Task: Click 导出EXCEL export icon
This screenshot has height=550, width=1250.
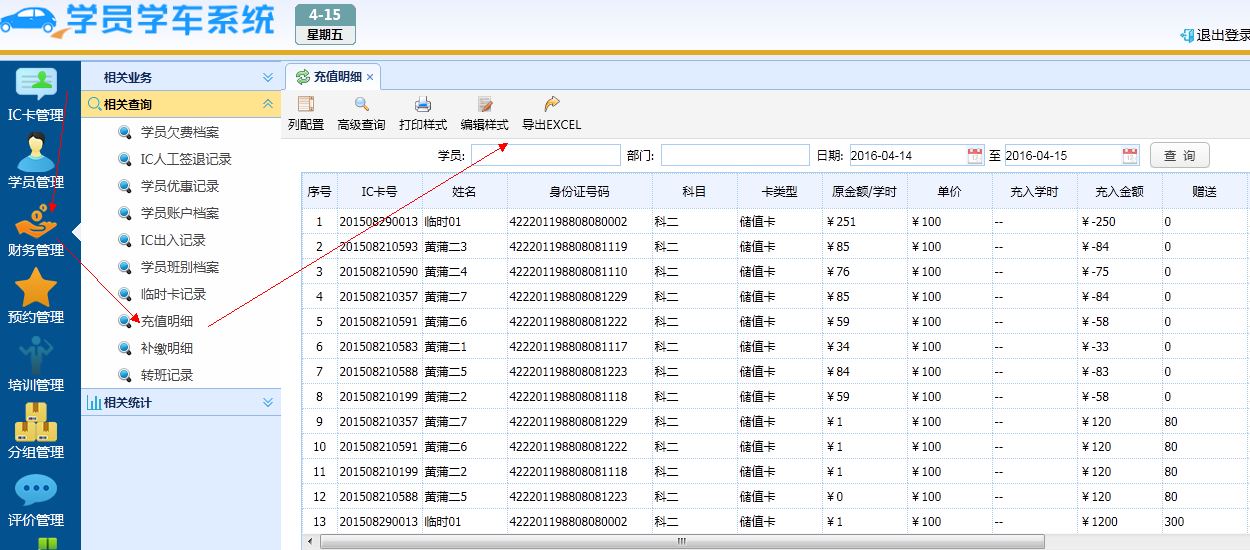Action: [551, 104]
